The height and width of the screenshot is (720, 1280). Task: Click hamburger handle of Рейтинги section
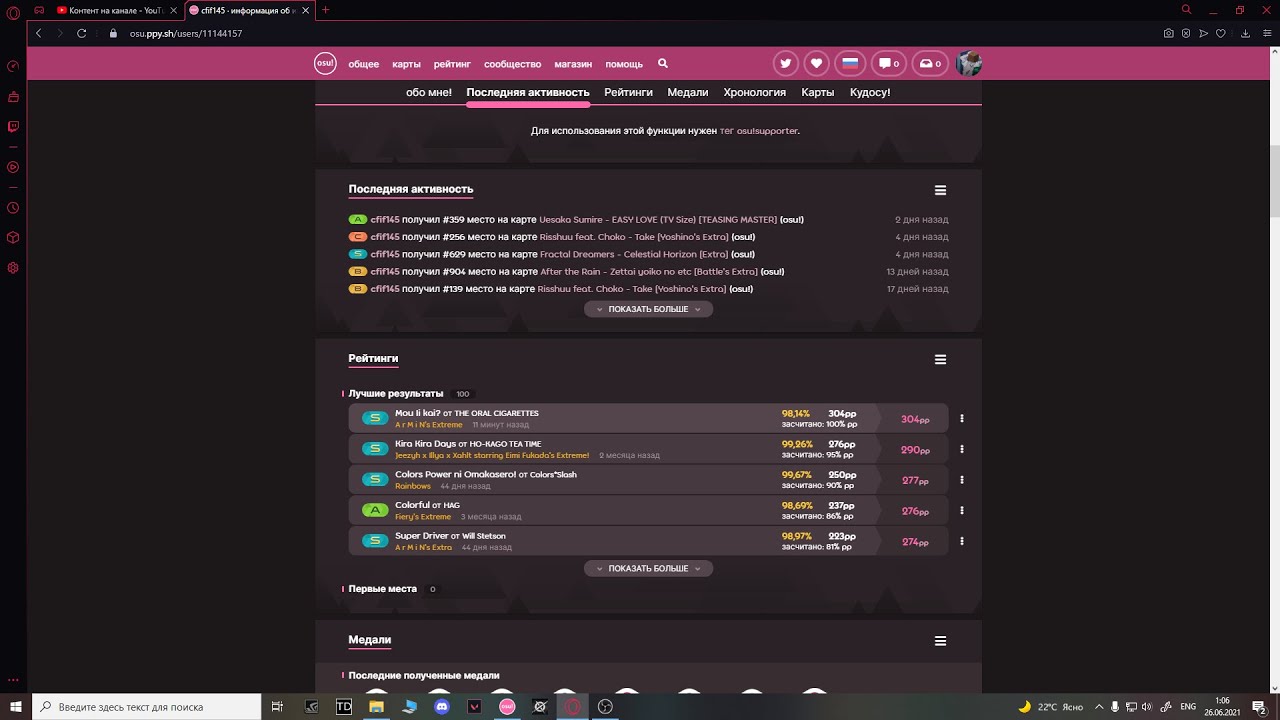940,359
